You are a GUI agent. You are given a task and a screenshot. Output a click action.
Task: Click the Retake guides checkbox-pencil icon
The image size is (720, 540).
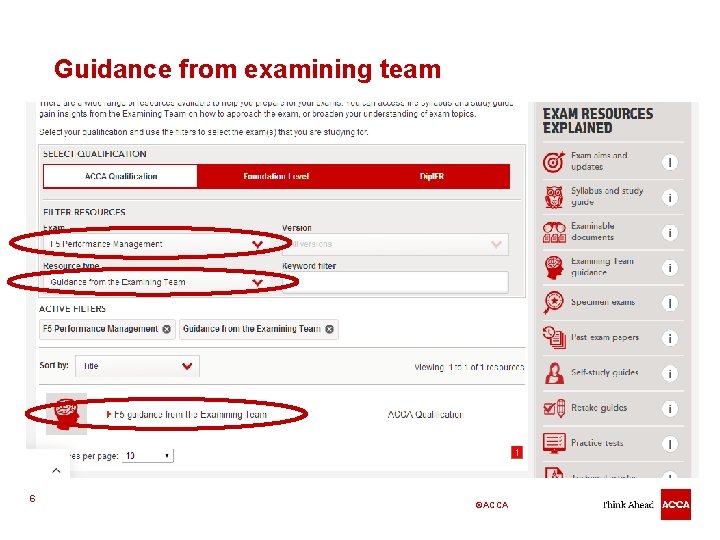pos(554,408)
